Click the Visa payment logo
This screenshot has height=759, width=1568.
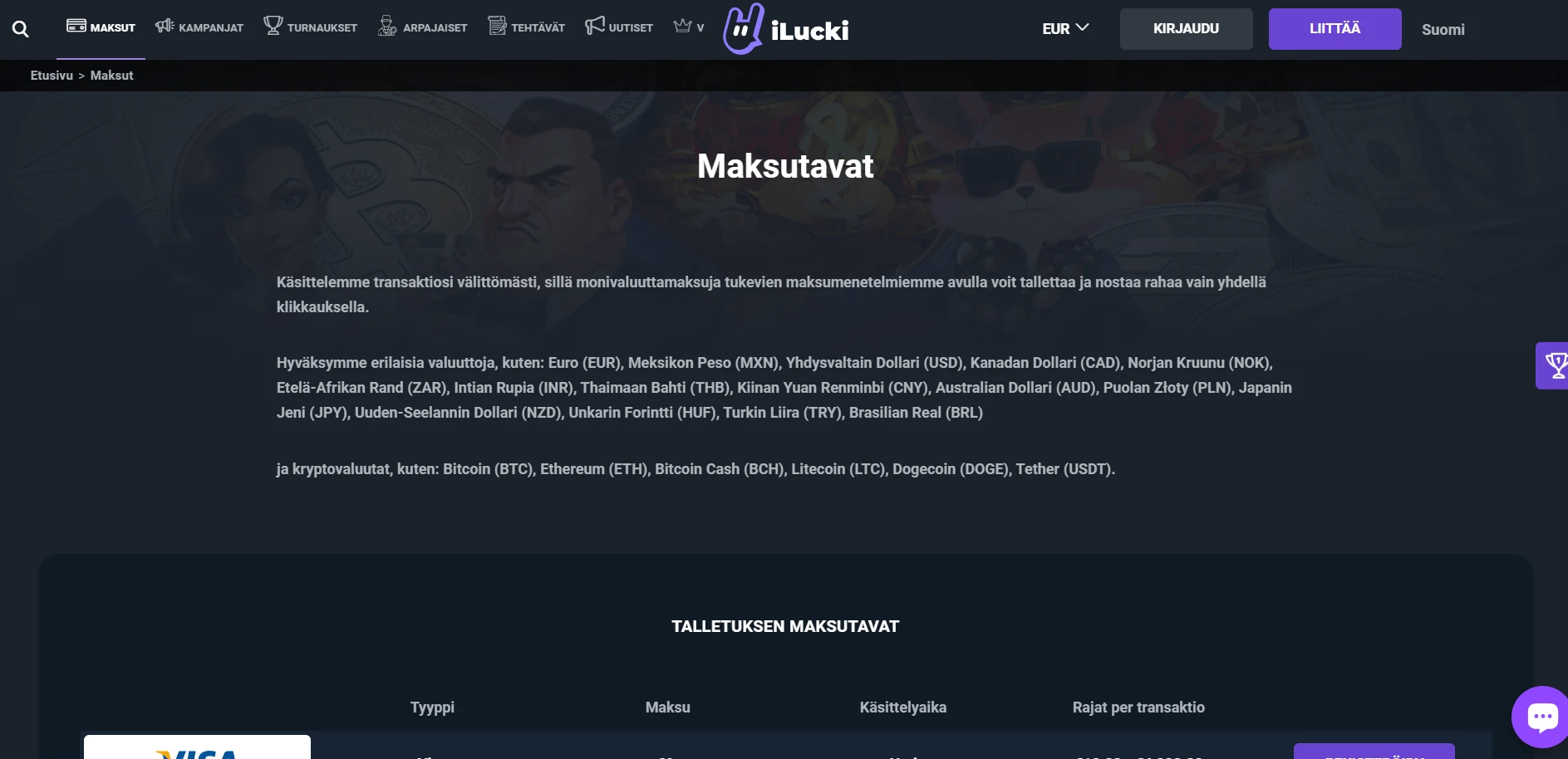(197, 747)
